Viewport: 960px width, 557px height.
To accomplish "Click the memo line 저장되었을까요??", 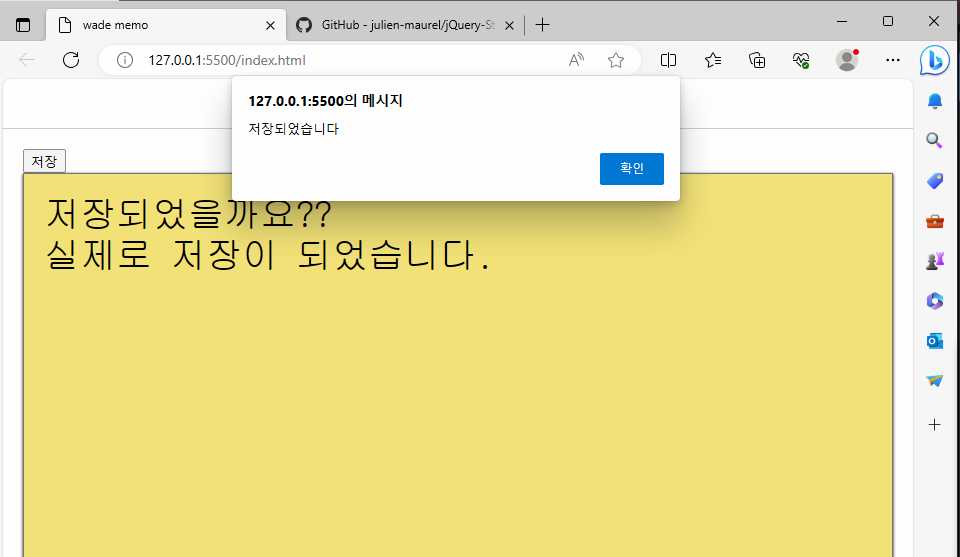I will coord(189,214).
